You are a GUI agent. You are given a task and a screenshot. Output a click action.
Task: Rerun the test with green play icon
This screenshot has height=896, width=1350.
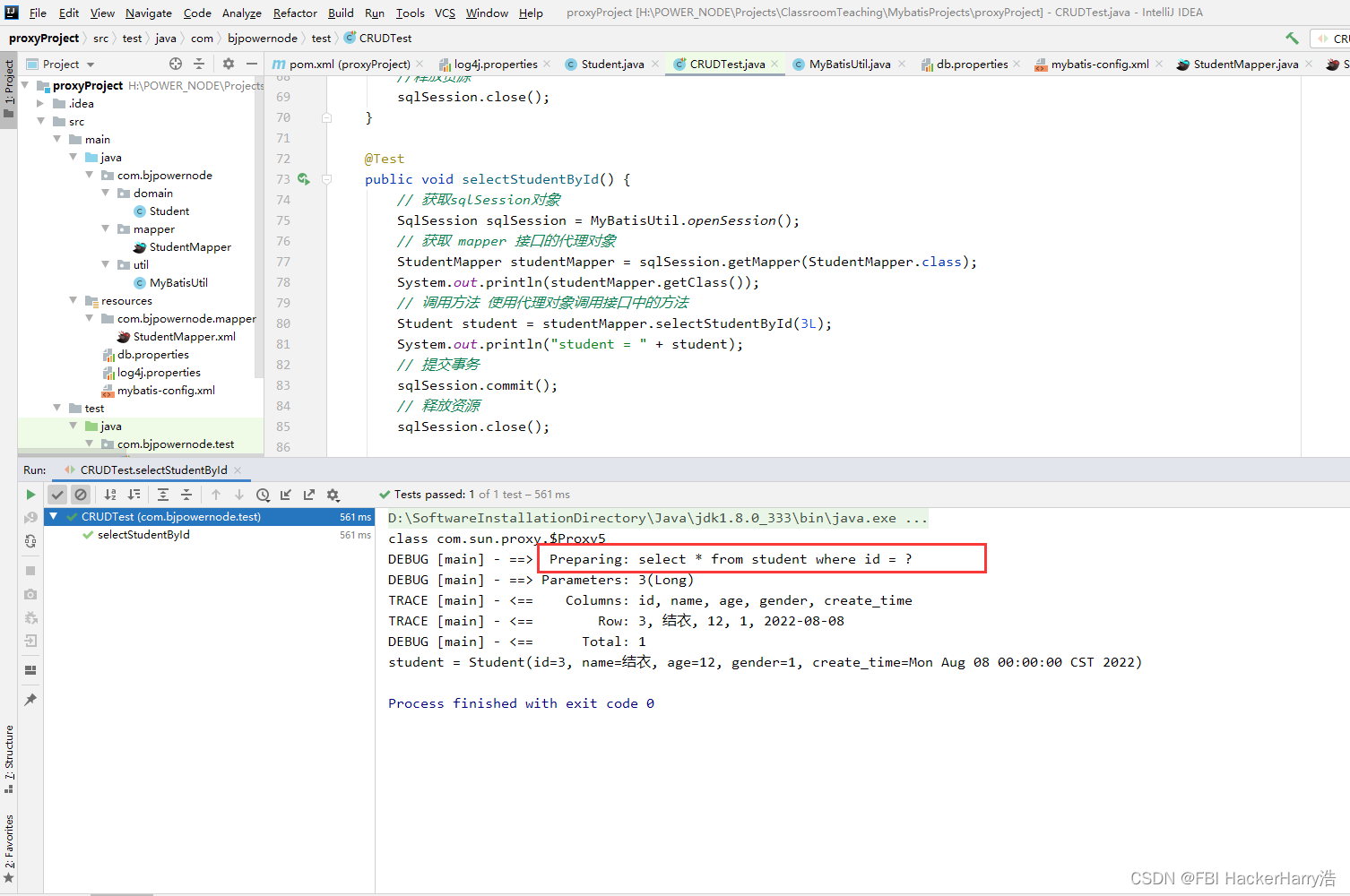[30, 495]
